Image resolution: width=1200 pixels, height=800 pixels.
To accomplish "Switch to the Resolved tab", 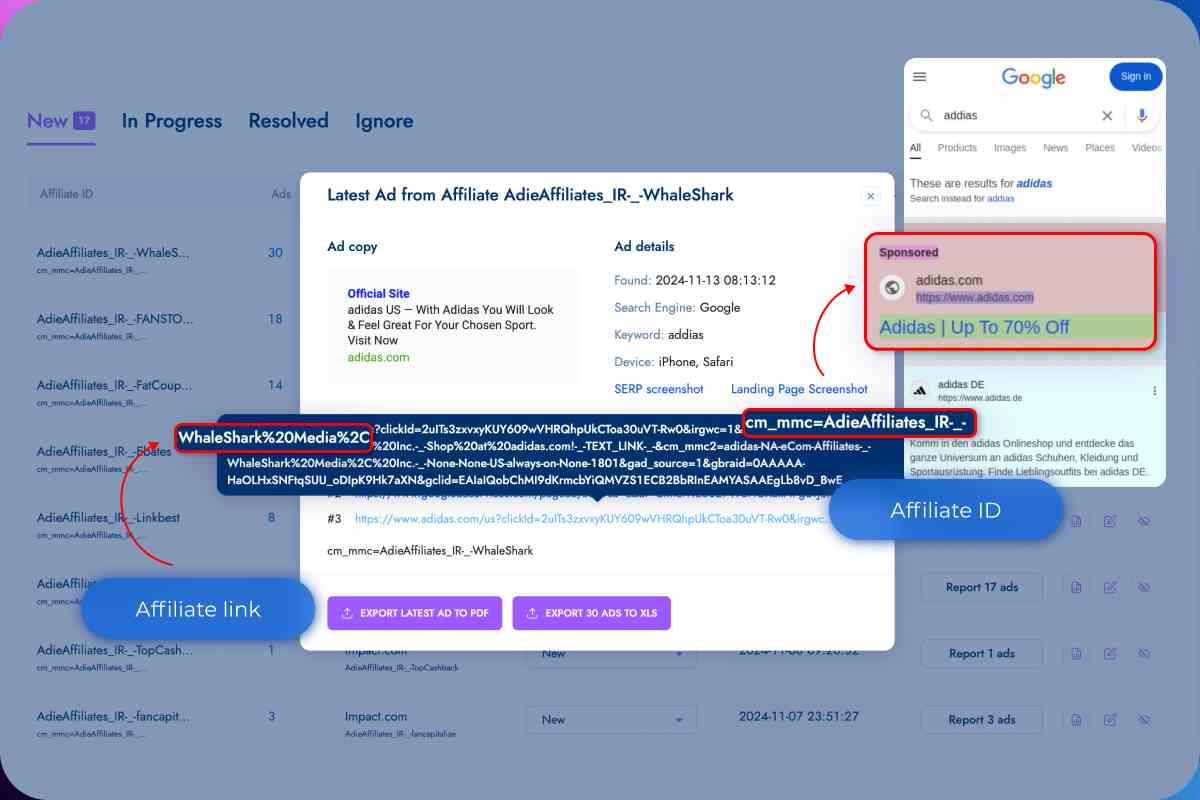I will [x=288, y=121].
